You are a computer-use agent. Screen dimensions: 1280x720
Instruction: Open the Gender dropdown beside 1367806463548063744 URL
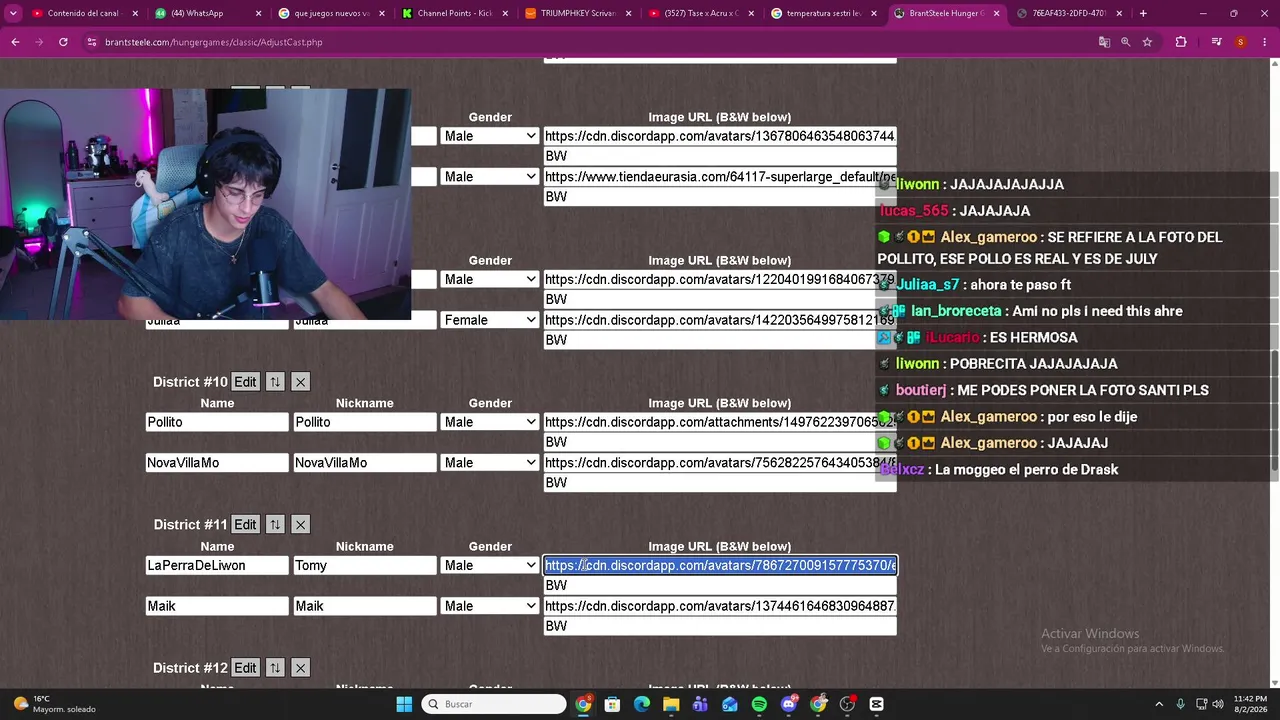tap(490, 136)
